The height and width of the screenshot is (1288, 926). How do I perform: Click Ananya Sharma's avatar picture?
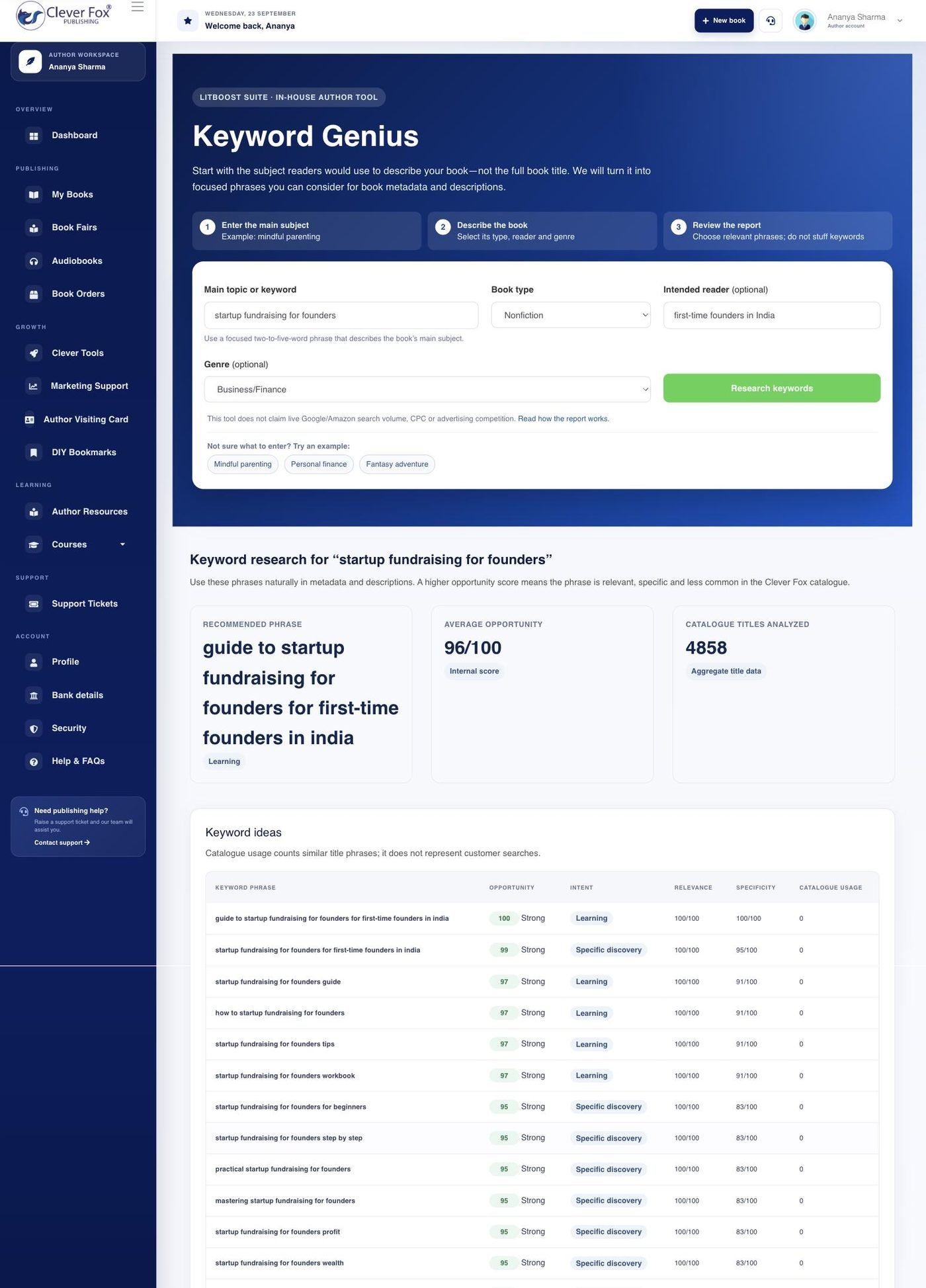coord(804,21)
